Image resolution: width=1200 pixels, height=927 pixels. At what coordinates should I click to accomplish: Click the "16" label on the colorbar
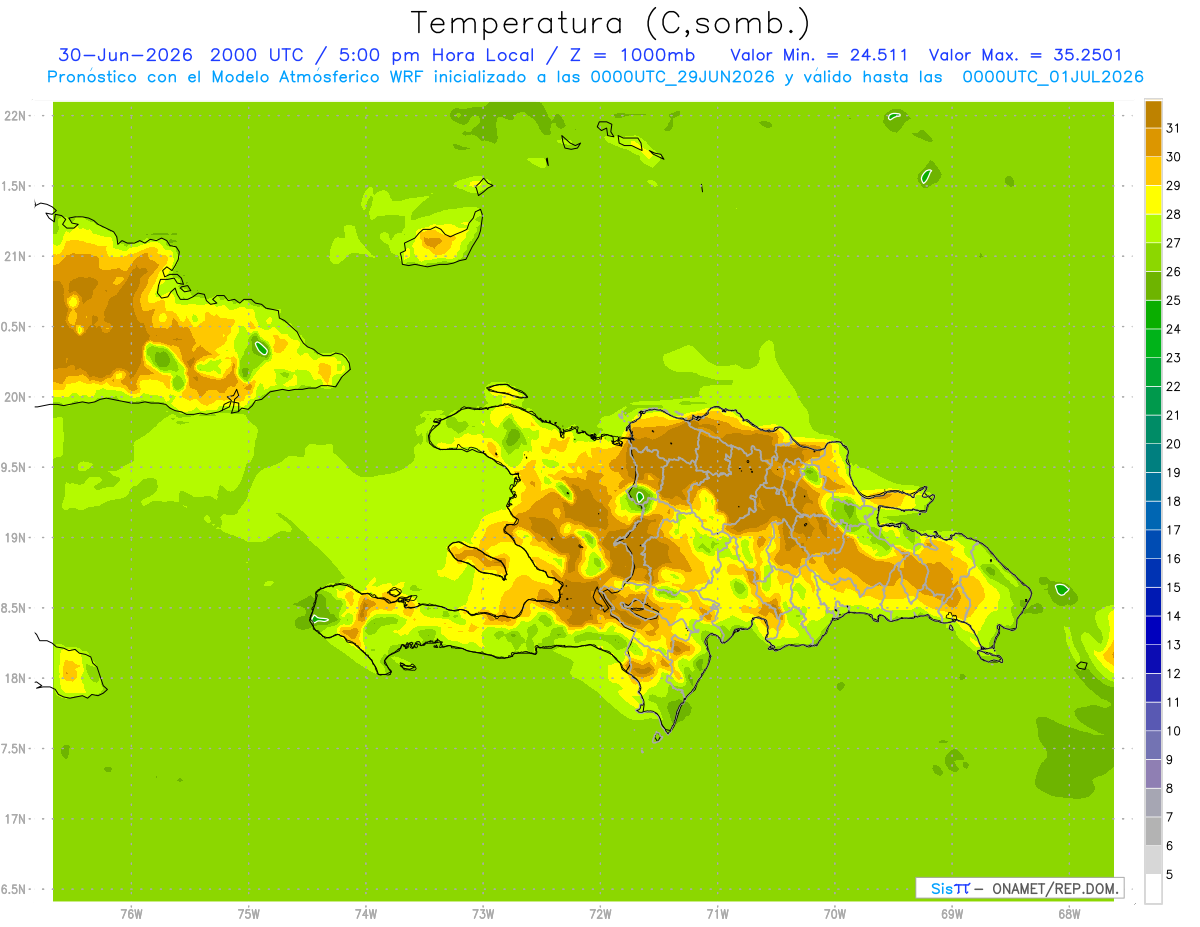(1174, 559)
